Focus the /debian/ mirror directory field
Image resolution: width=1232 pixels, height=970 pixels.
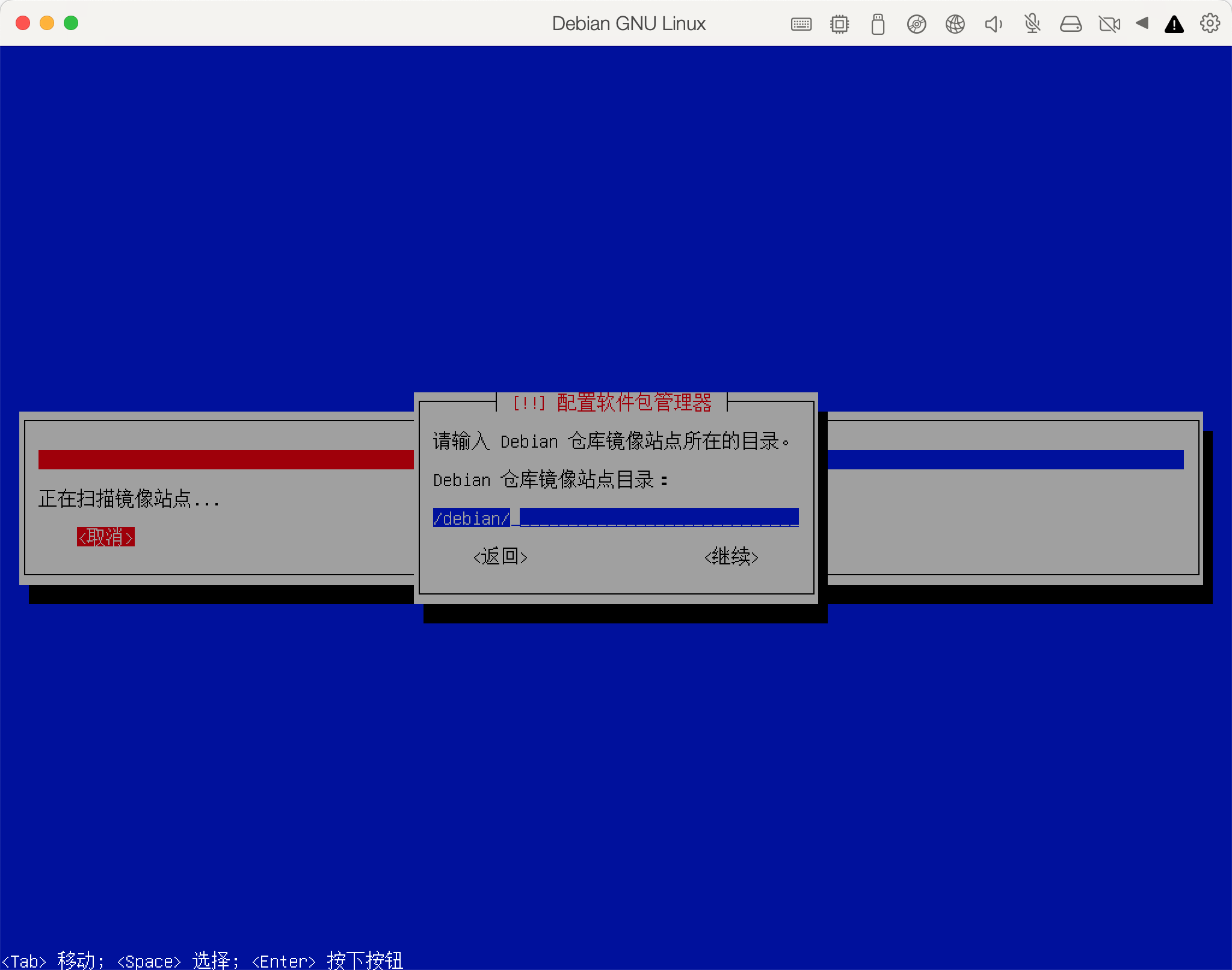[616, 517]
